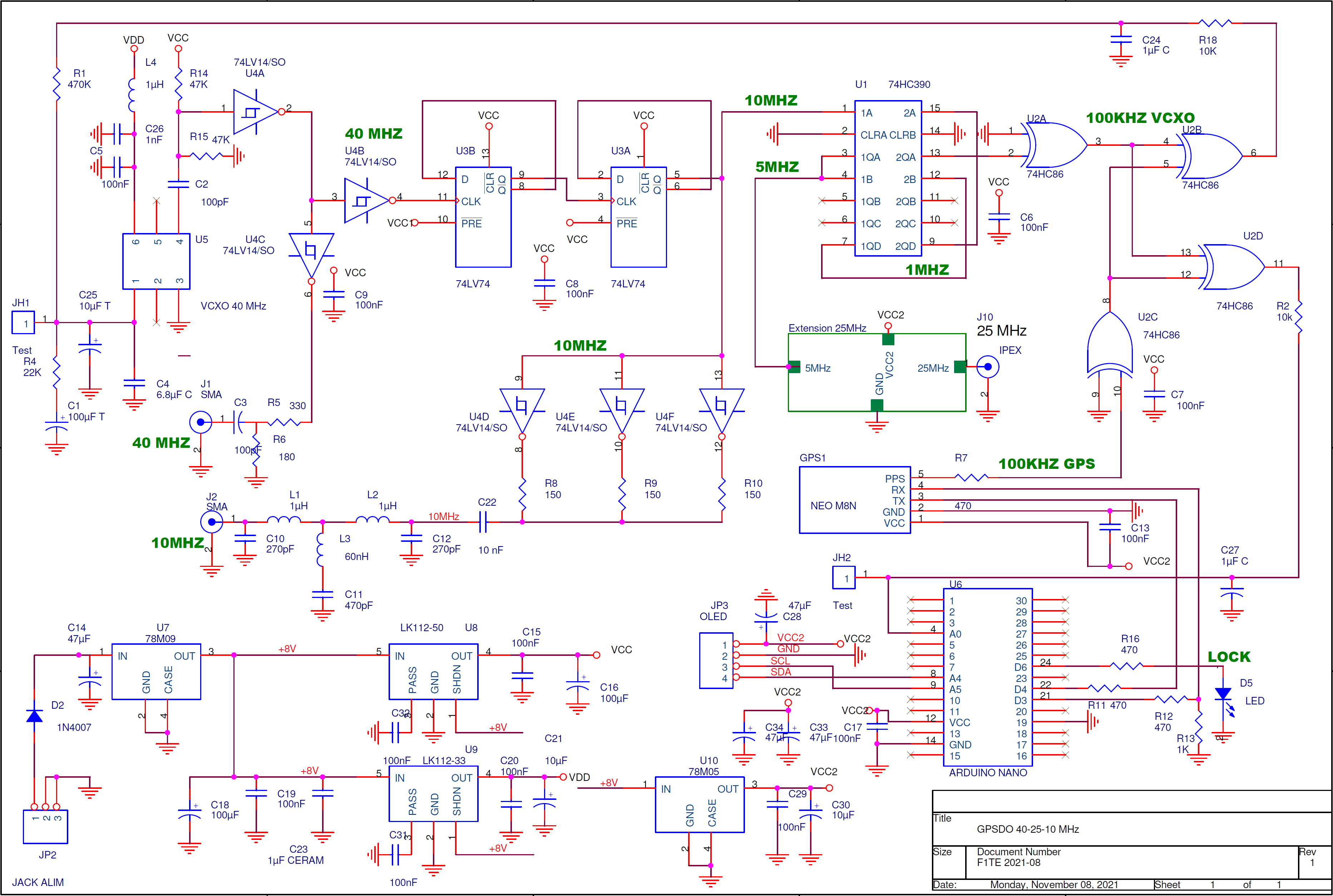Select document number 'F1TE 2021-08'
Screen dimensions: 1333x896
[x=1008, y=863]
